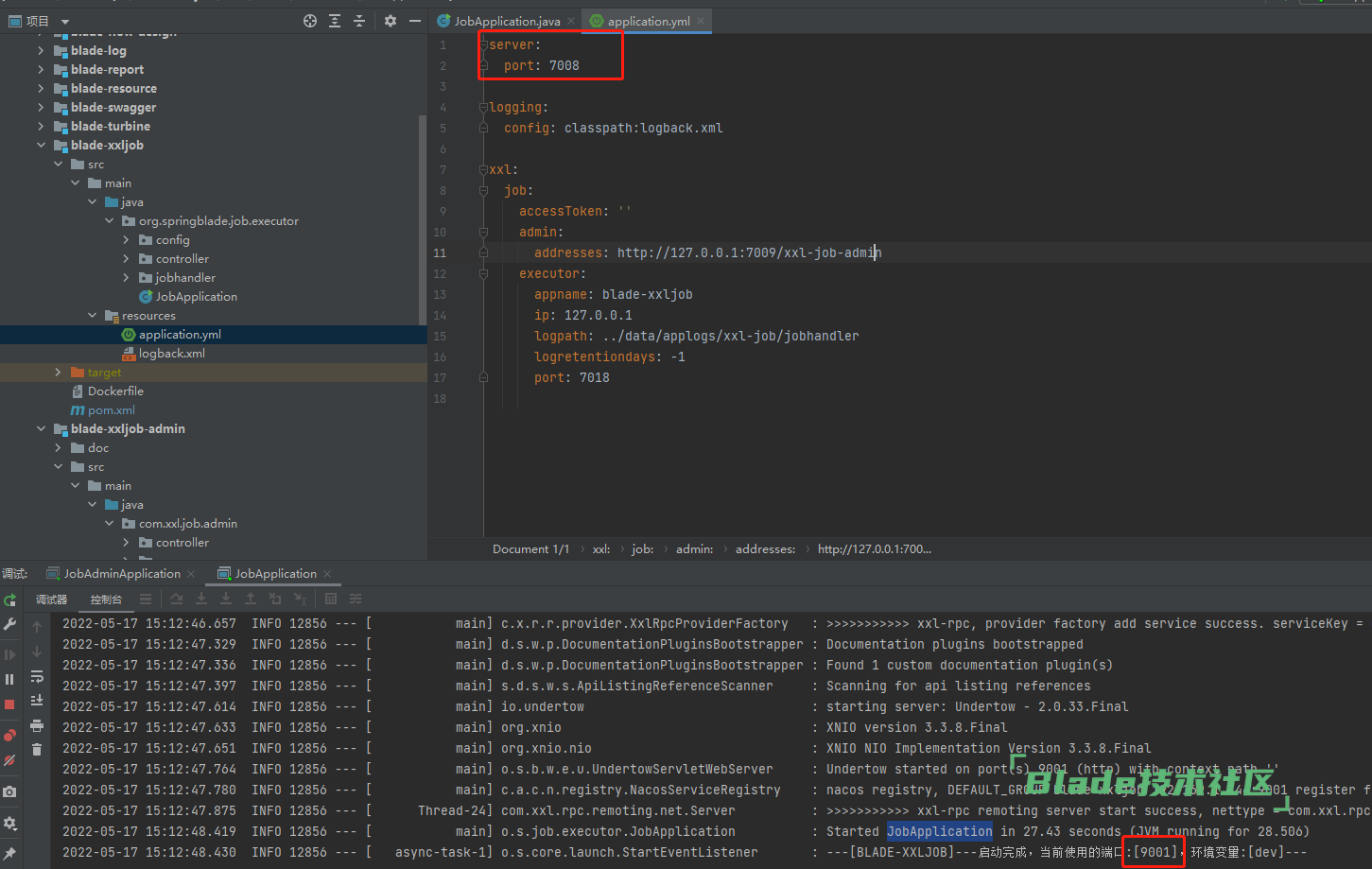Click the locate opened file target icon

click(x=310, y=21)
